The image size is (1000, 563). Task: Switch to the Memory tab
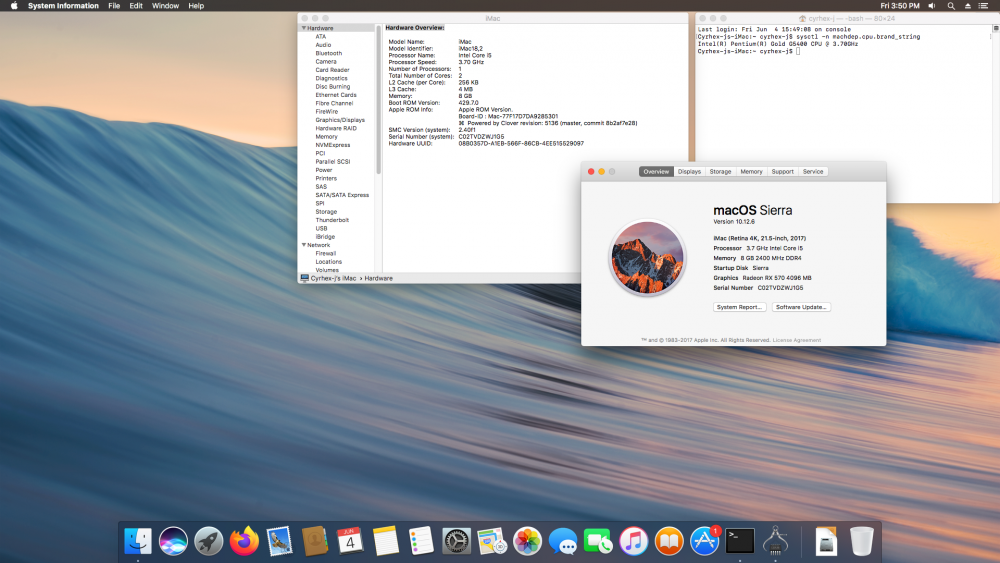(751, 172)
